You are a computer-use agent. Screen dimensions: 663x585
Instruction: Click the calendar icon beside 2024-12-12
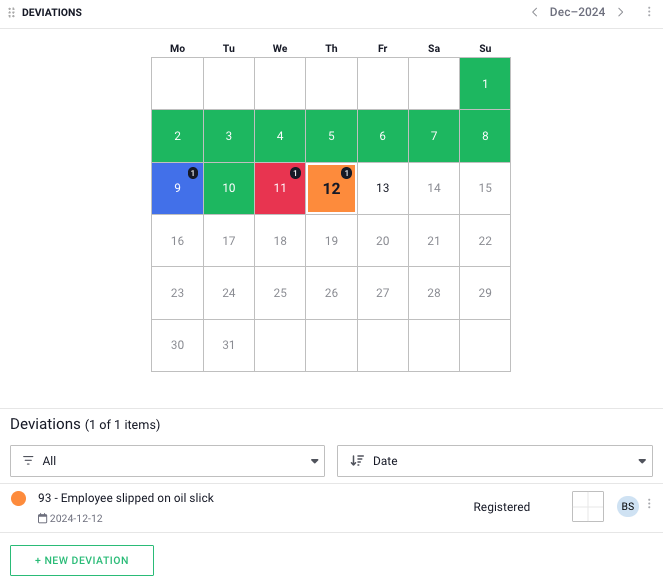pyautogui.click(x=42, y=519)
